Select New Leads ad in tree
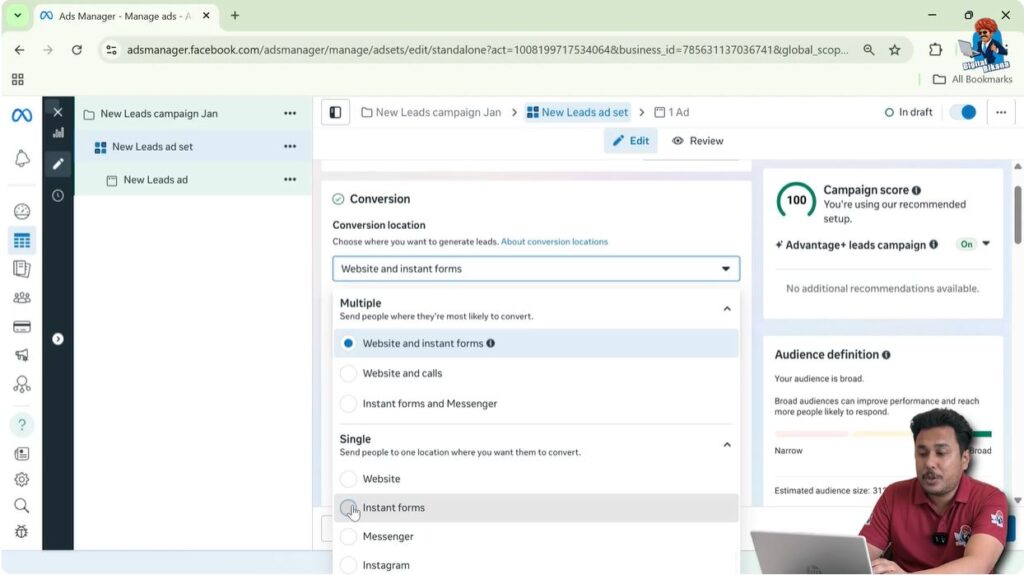1024x575 pixels. (155, 180)
